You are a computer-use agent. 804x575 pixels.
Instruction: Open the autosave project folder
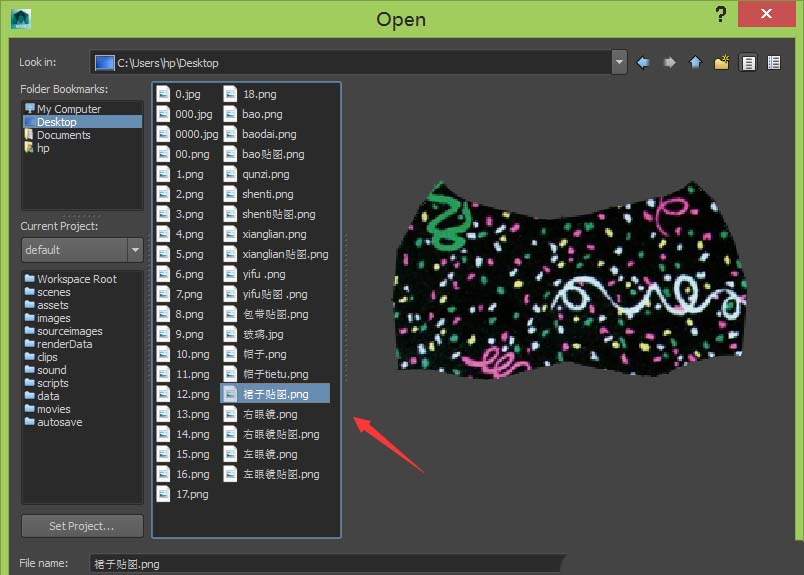(53, 422)
